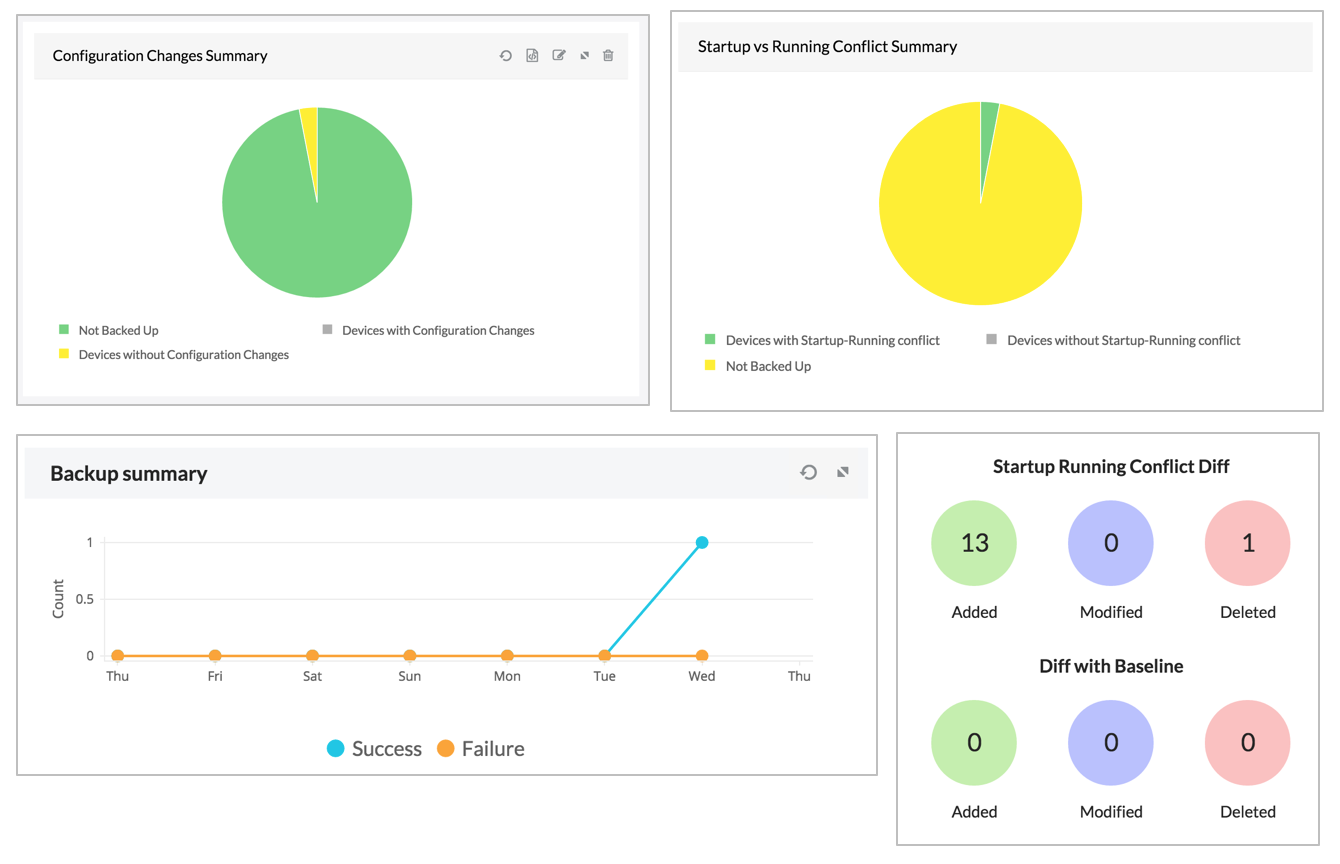Click the data point at Tue
The image size is (1340, 864).
(605, 656)
